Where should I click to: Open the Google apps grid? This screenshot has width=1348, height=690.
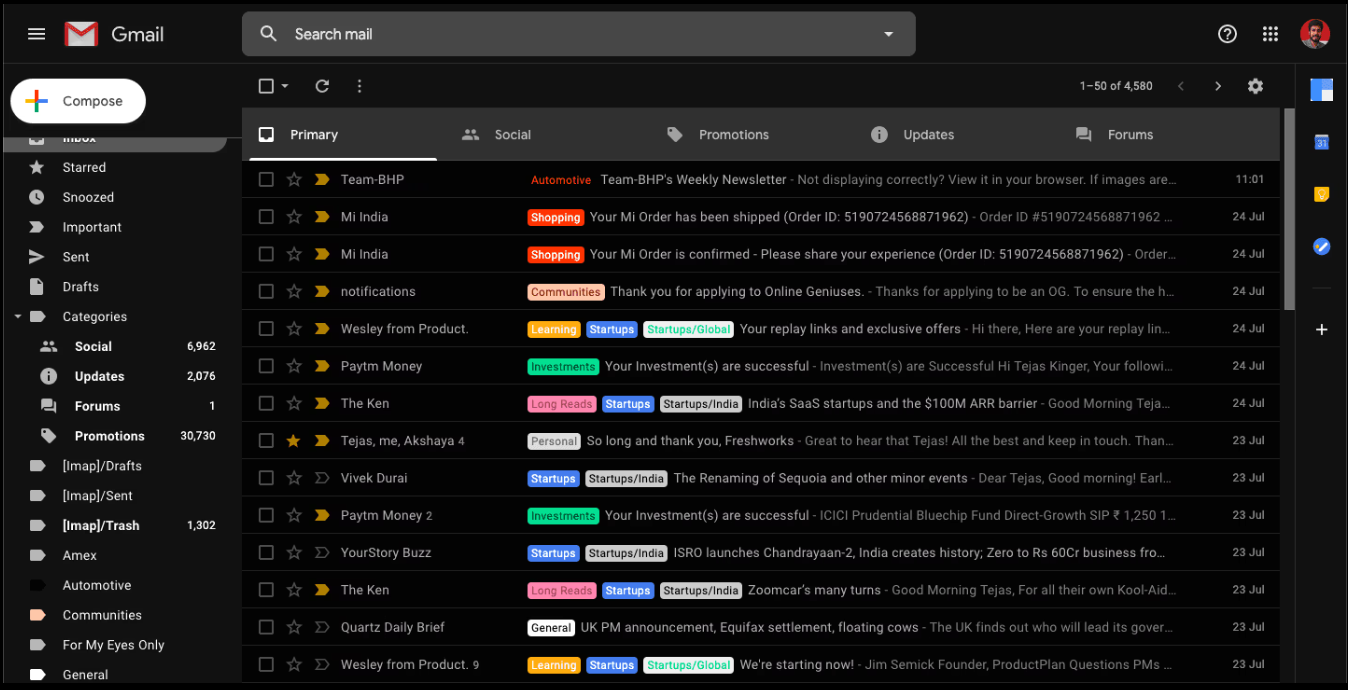point(1271,33)
